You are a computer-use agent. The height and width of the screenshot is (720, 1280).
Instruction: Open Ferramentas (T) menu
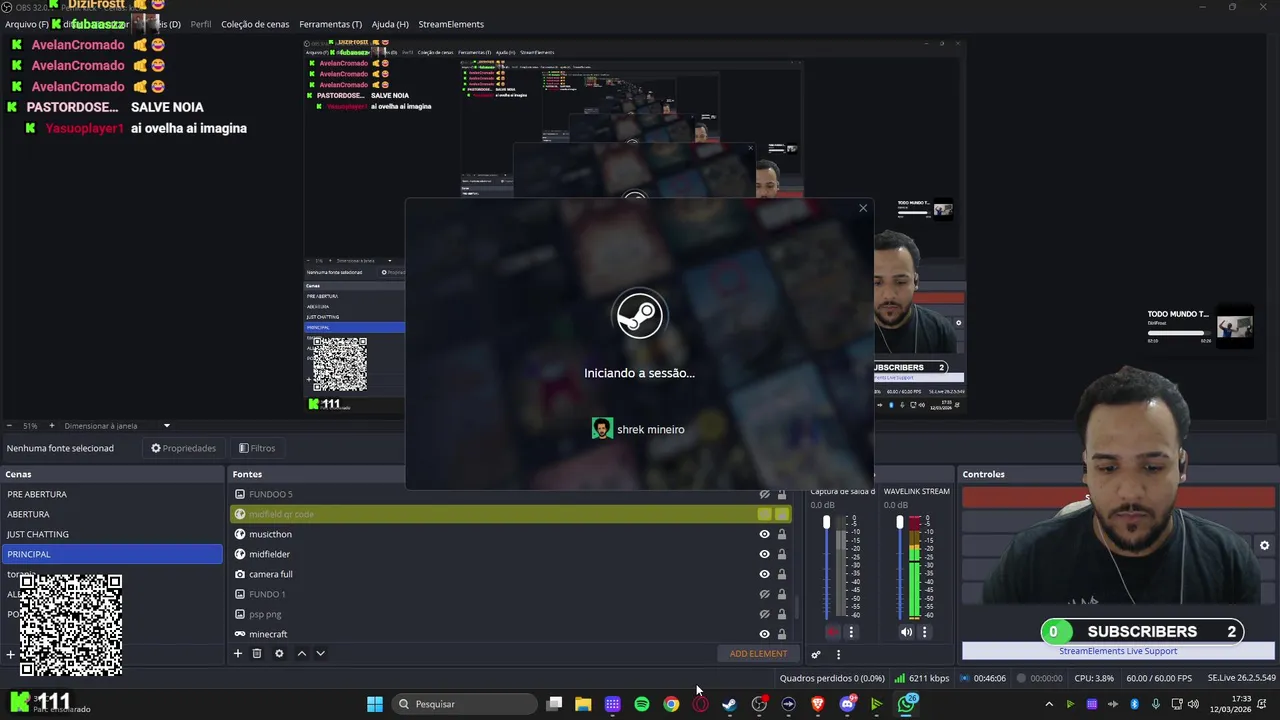330,24
